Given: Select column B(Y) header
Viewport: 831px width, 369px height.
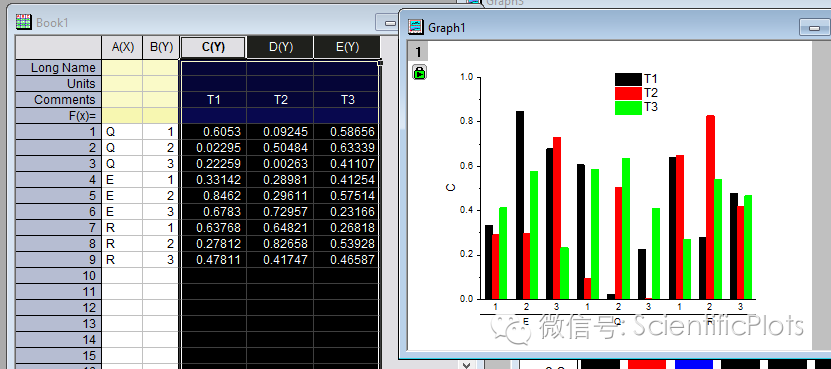Looking at the screenshot, I should 161,47.
